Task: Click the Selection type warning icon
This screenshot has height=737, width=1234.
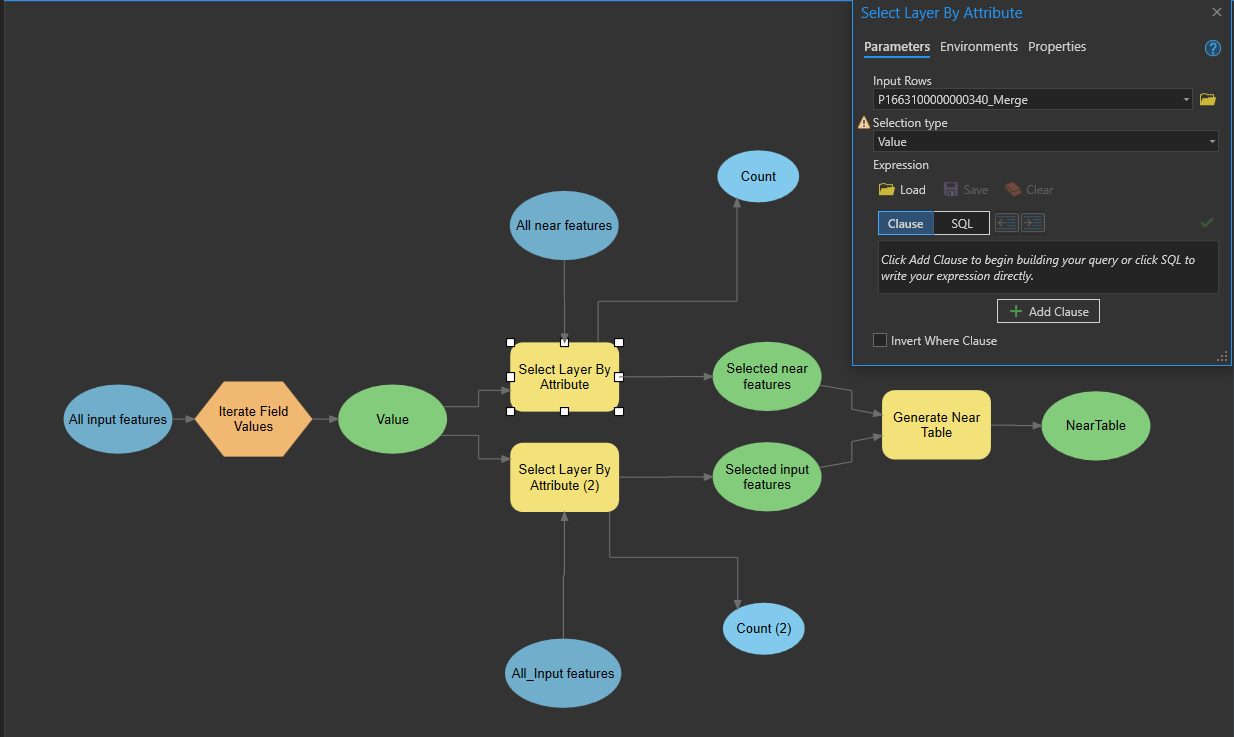Action: [864, 122]
